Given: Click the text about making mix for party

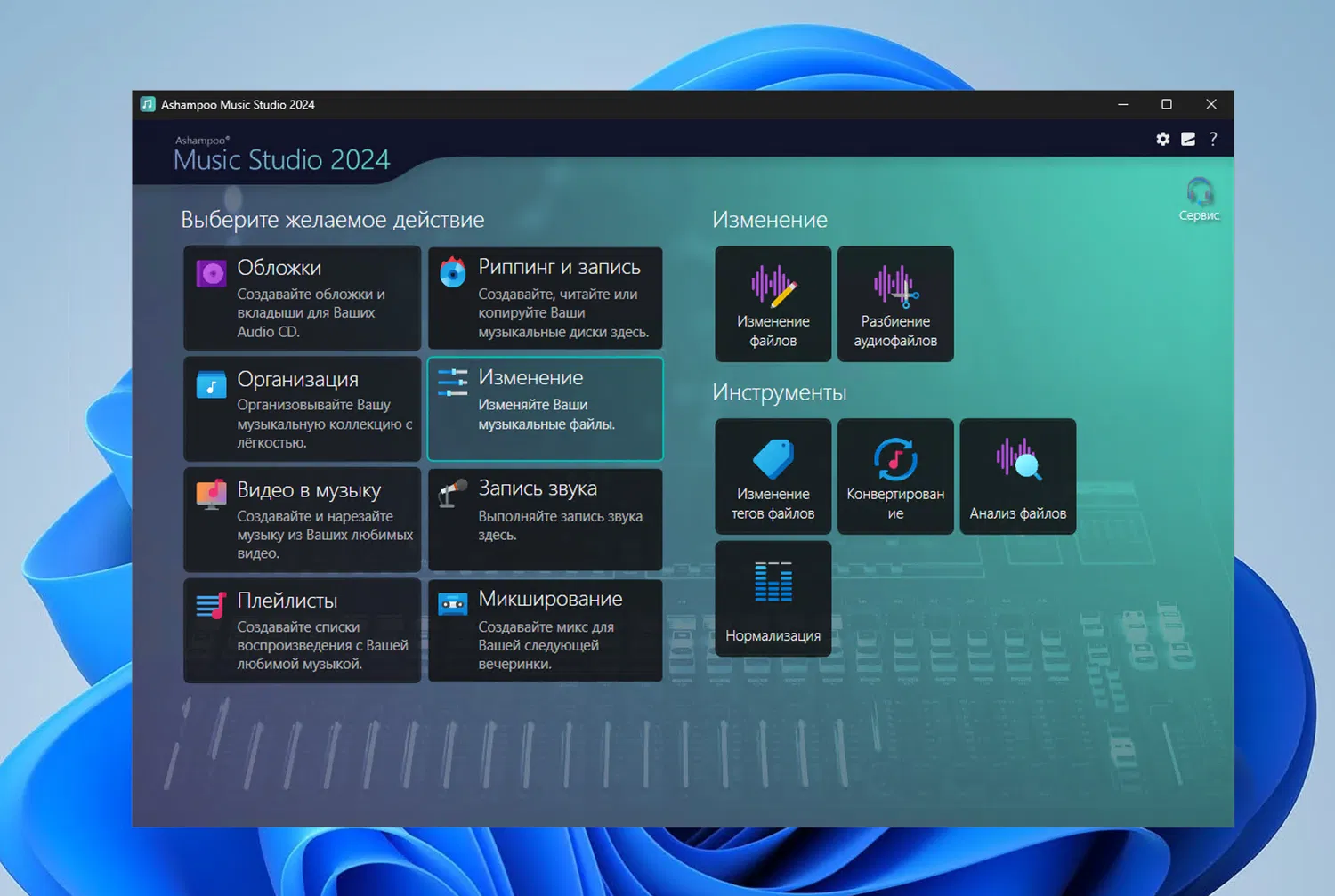Looking at the screenshot, I should [546, 645].
